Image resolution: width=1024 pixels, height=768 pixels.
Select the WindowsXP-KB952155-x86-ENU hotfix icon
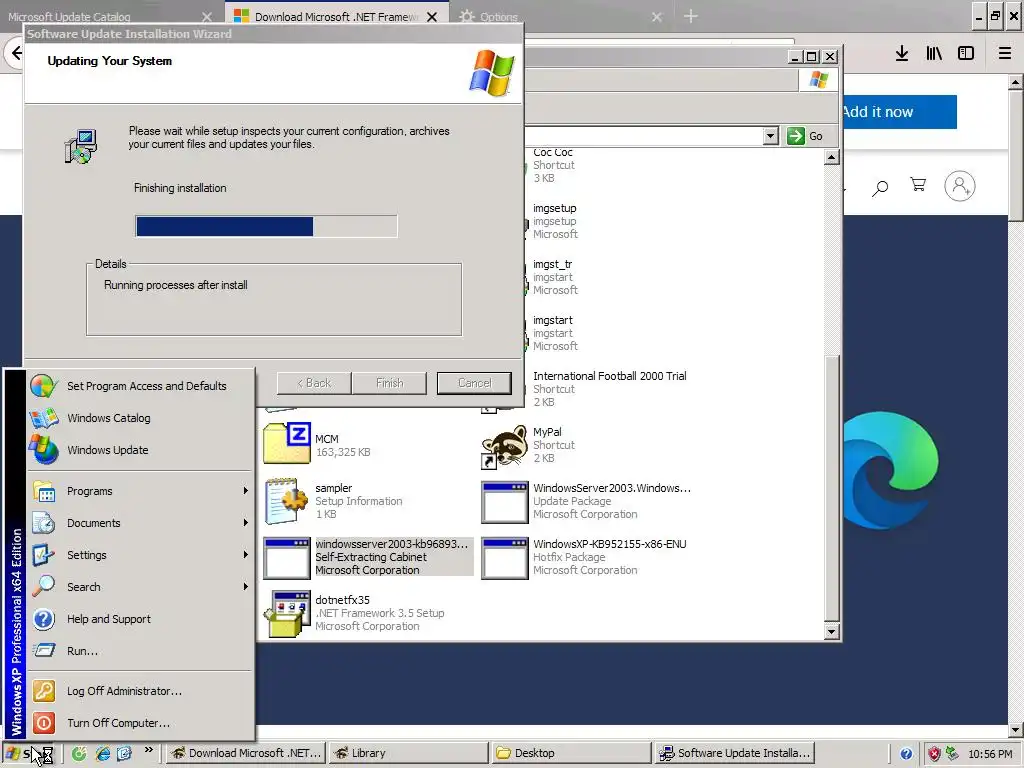[x=504, y=558]
